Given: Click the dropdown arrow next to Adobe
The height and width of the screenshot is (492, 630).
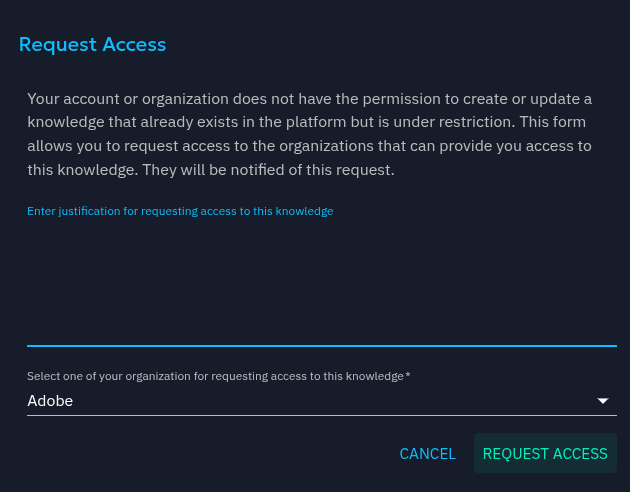Looking at the screenshot, I should click(603, 401).
